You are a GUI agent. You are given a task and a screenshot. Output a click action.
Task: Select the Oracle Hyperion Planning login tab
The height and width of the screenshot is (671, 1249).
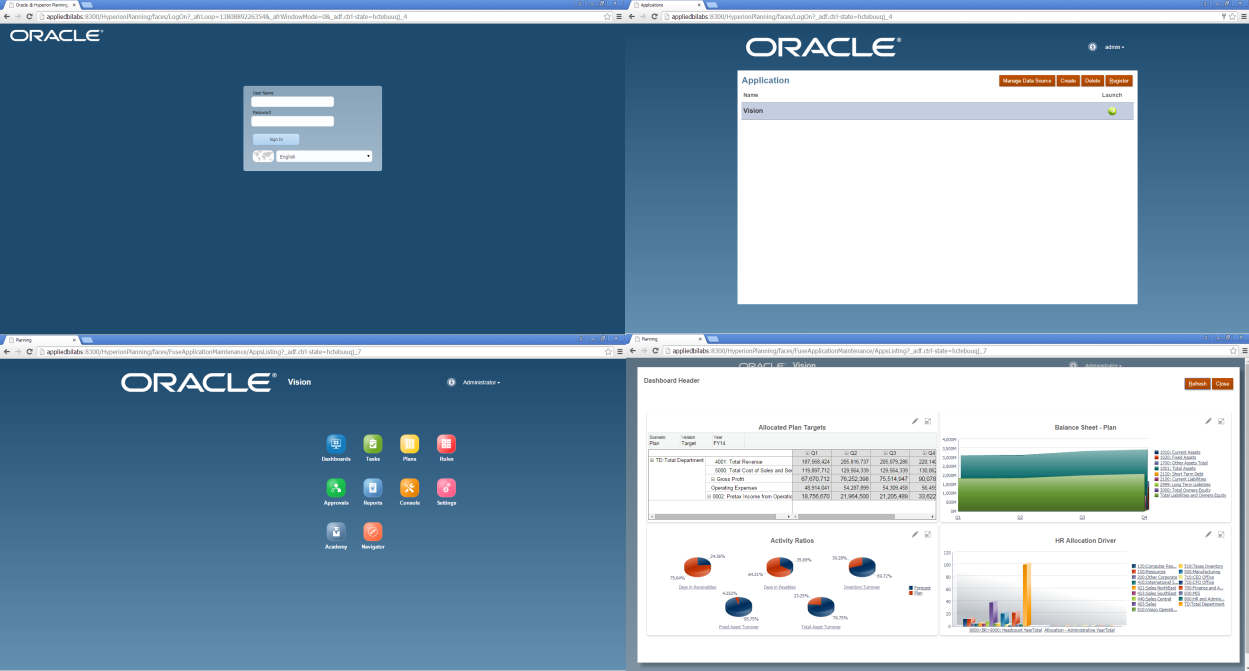[40, 5]
